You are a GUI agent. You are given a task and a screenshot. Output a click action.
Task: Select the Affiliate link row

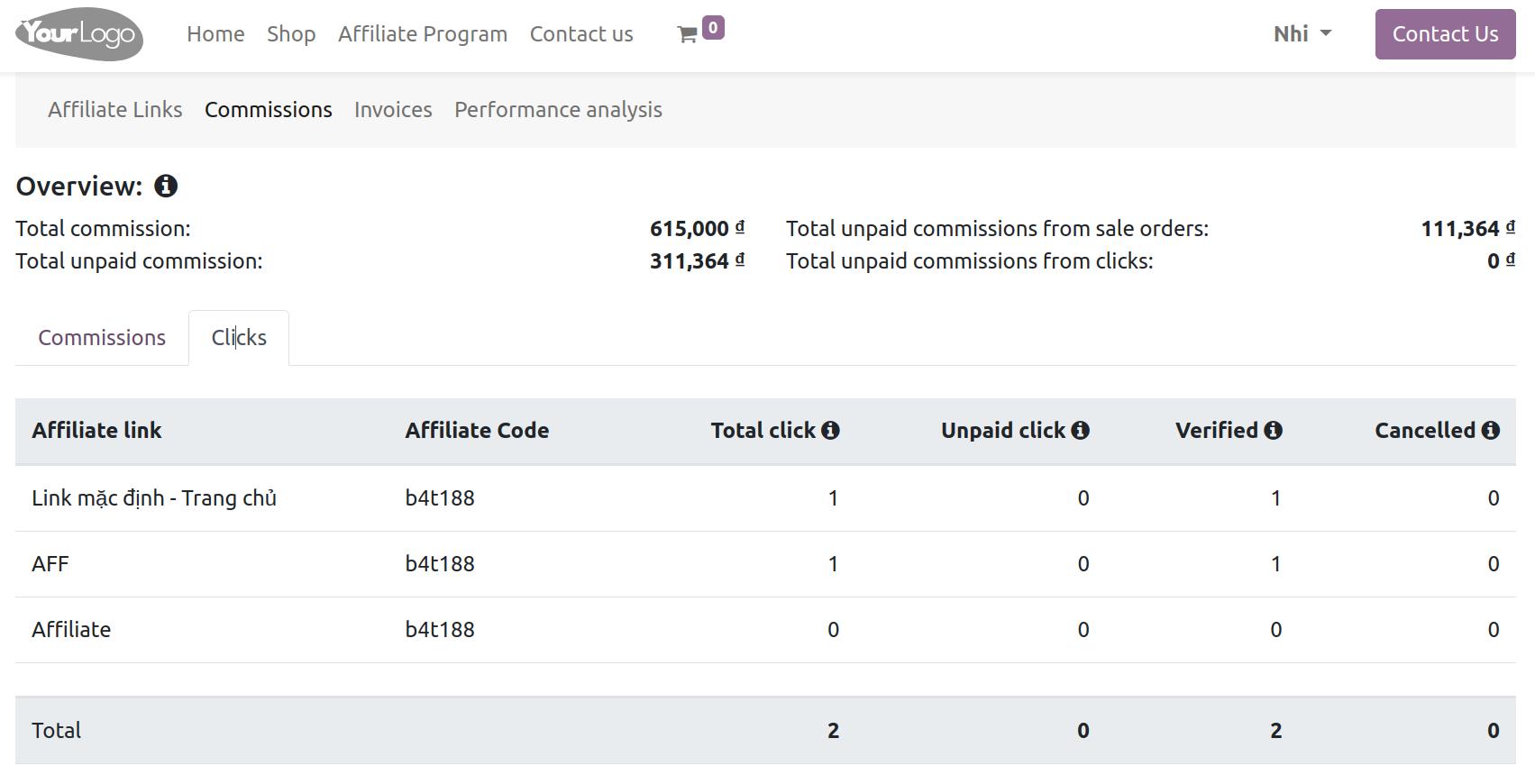pos(765,630)
